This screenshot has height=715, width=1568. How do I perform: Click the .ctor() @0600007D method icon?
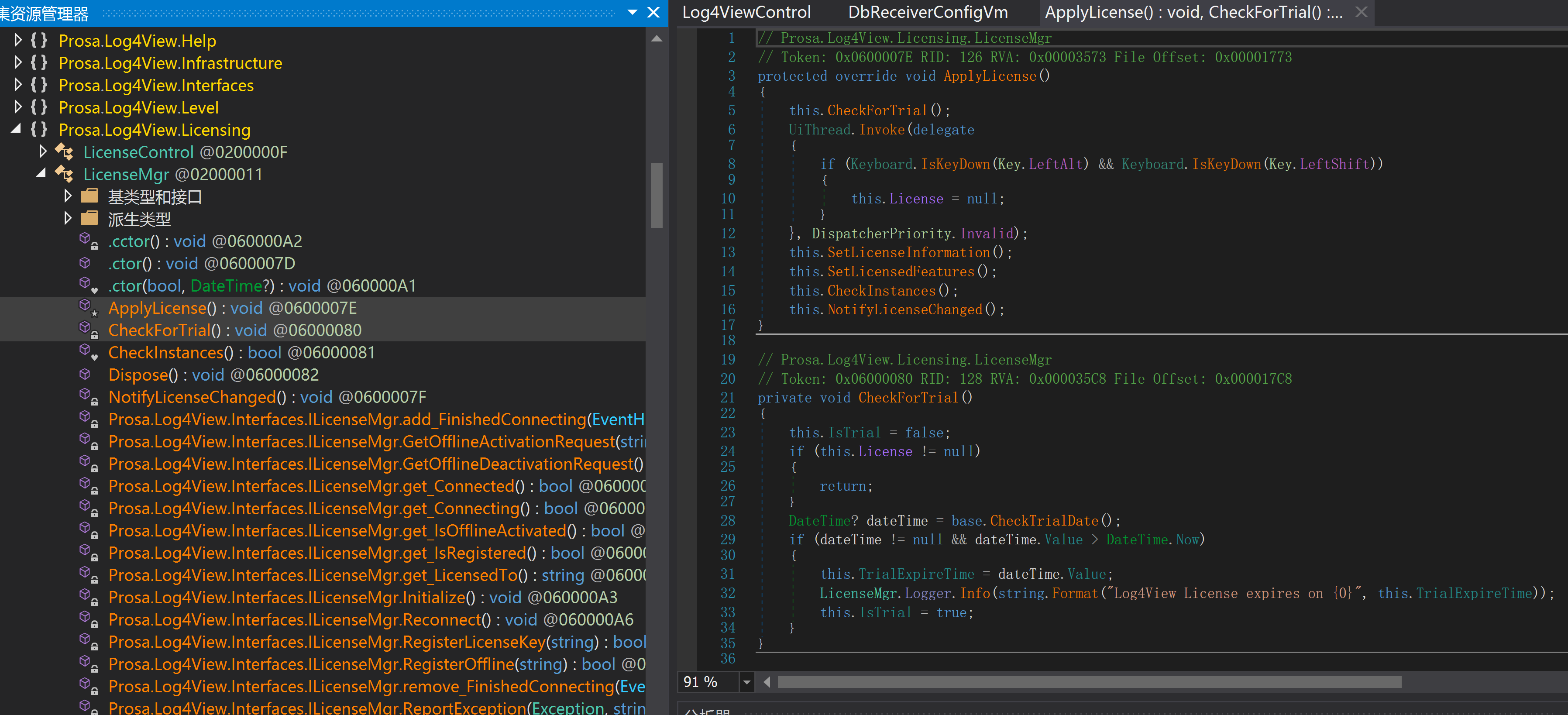(x=85, y=263)
